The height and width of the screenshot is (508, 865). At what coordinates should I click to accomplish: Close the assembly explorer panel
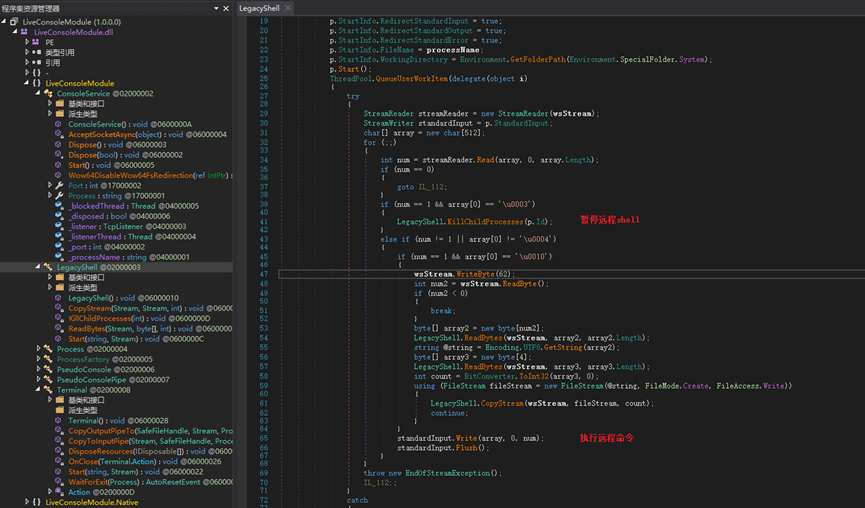coord(226,8)
